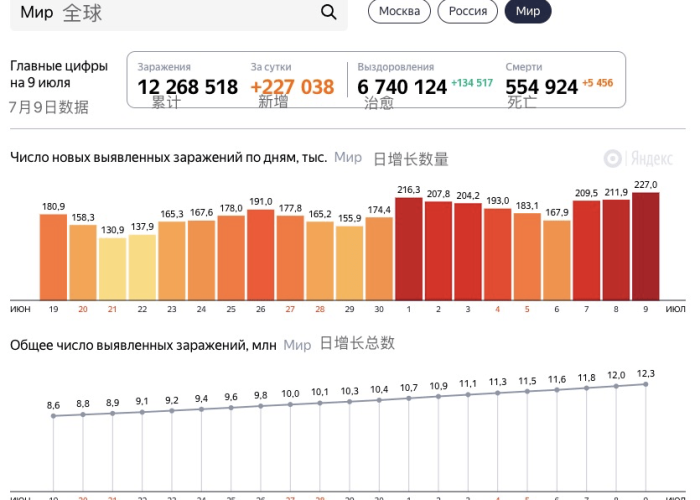Click the Смерти label
Screen dimensions: 700x500
[524, 67]
